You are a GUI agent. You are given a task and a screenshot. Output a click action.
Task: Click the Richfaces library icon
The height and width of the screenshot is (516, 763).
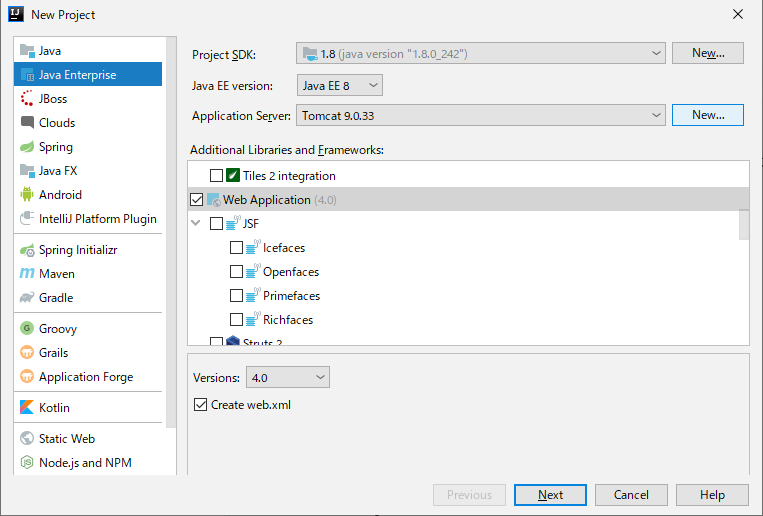[x=253, y=319]
